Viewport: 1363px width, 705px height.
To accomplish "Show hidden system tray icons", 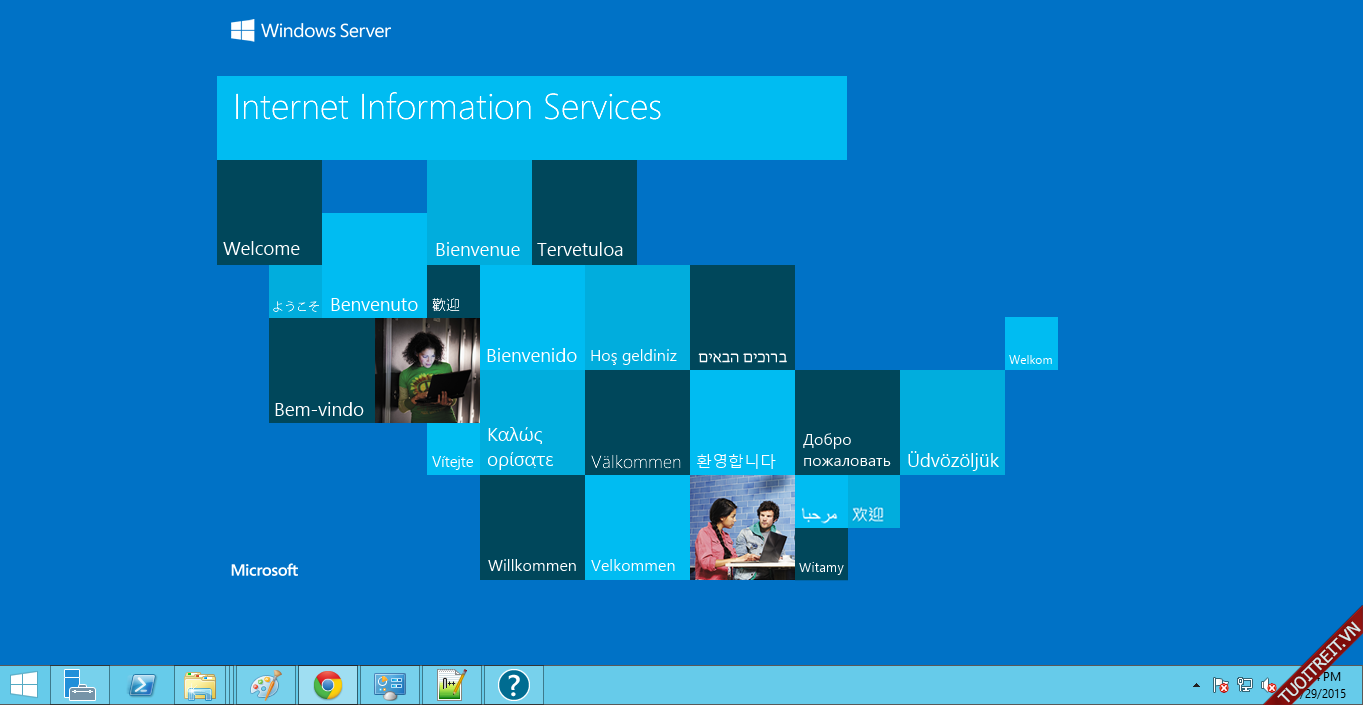I will (1196, 685).
